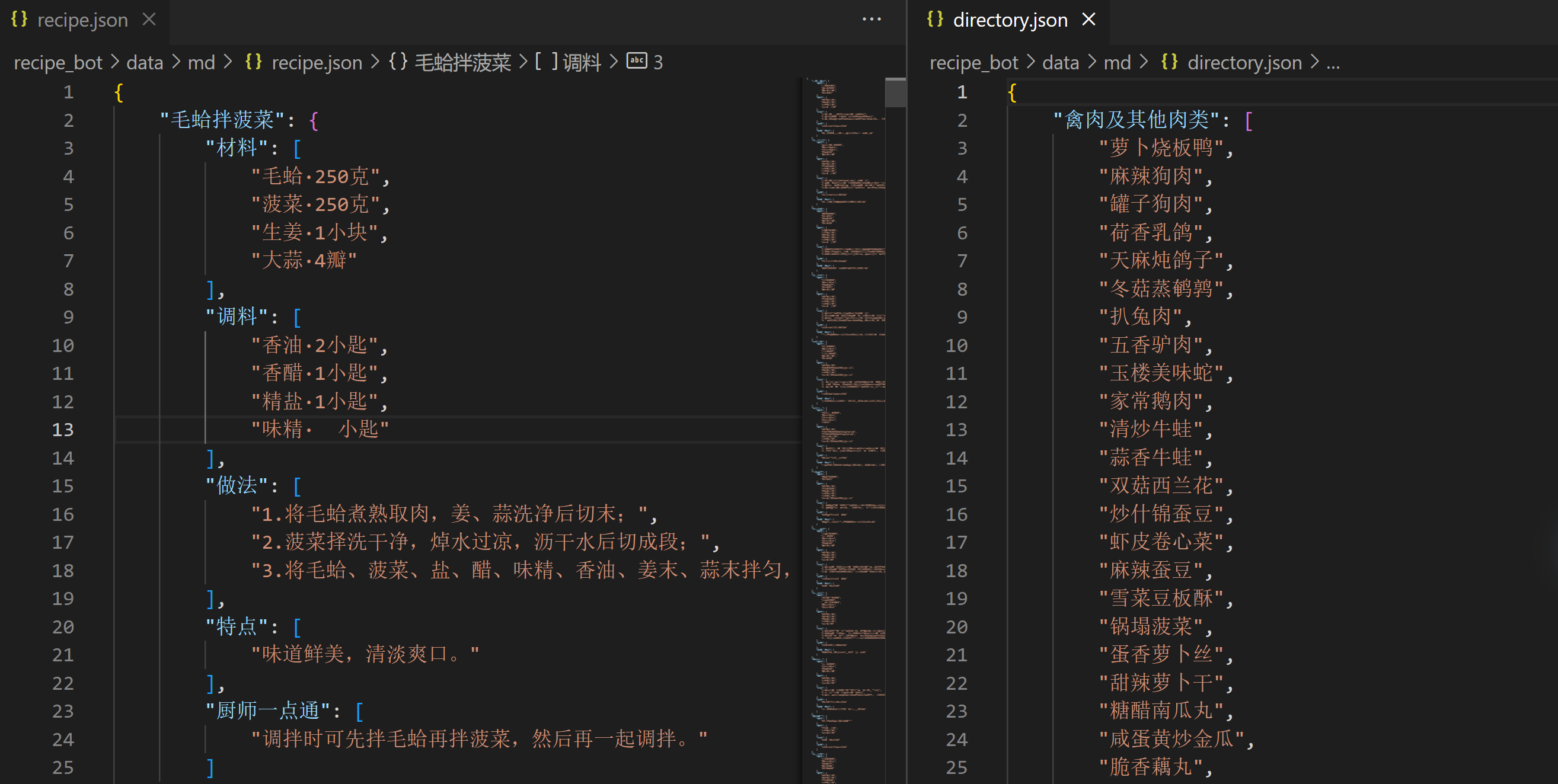Image resolution: width=1558 pixels, height=784 pixels.
Task: Switch to the recipe.json tab
Action: click(x=82, y=21)
